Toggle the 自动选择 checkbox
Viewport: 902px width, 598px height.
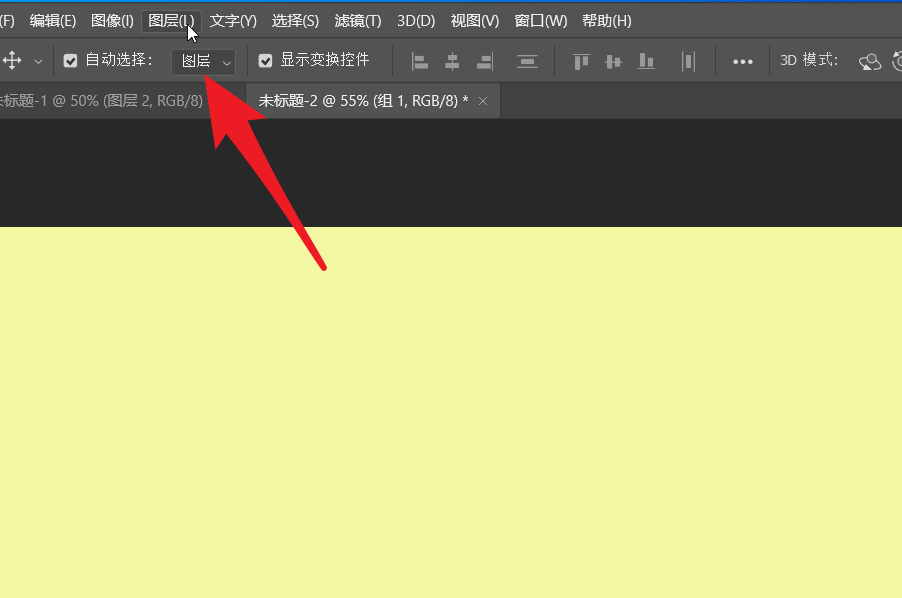[x=70, y=61]
